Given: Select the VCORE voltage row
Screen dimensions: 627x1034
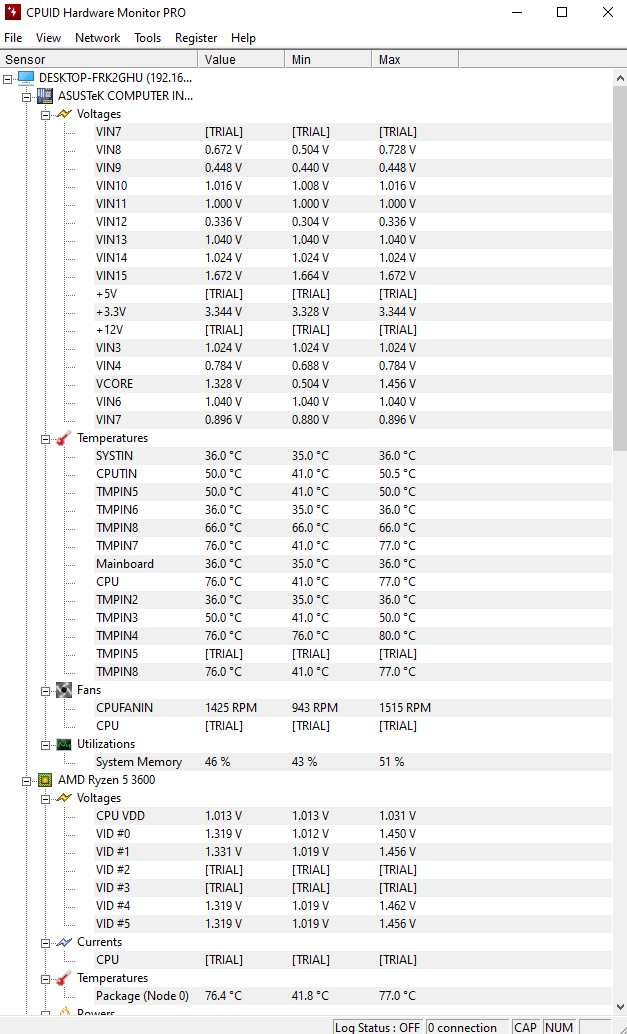Looking at the screenshot, I should [x=114, y=384].
